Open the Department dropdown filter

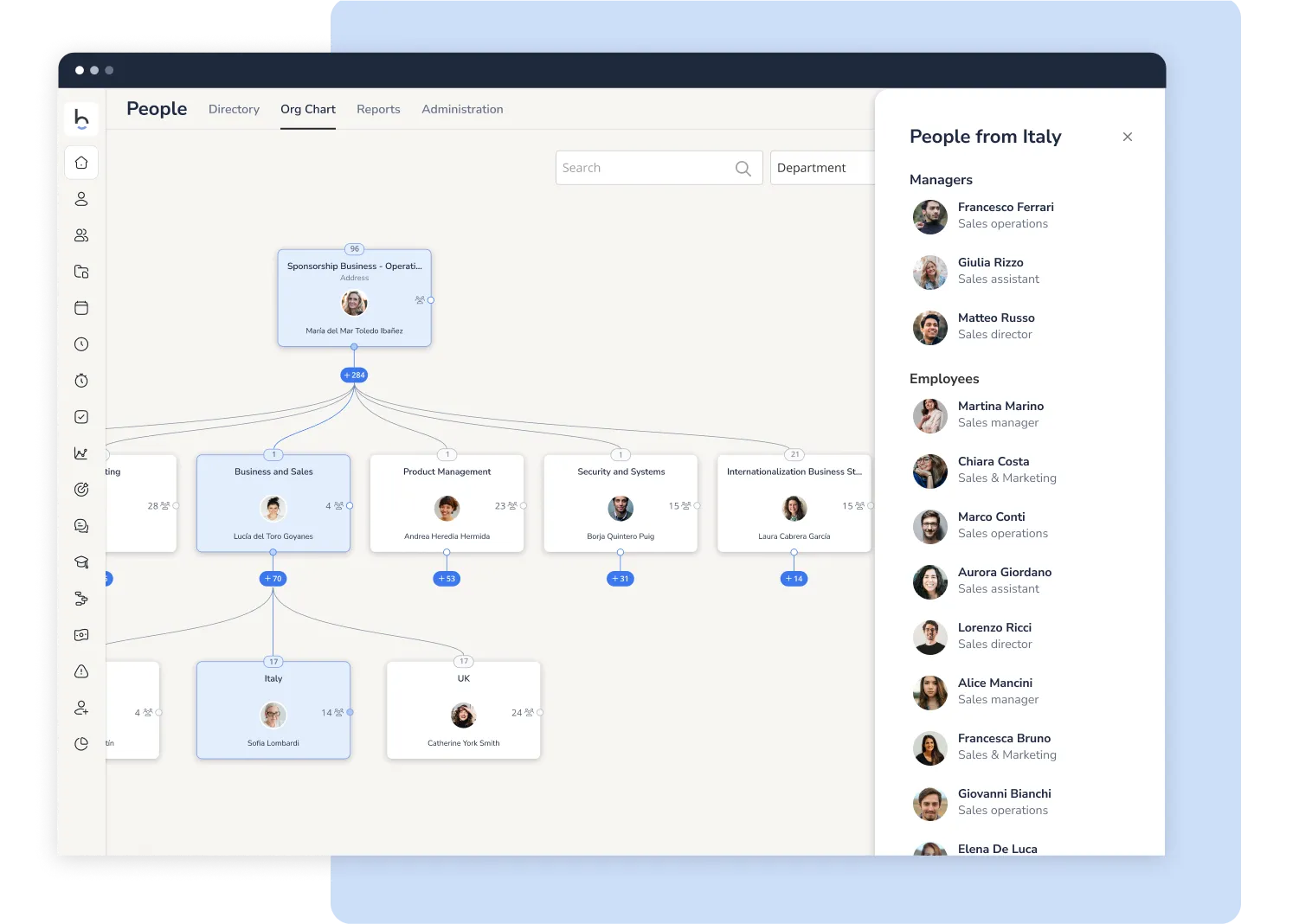[822, 168]
